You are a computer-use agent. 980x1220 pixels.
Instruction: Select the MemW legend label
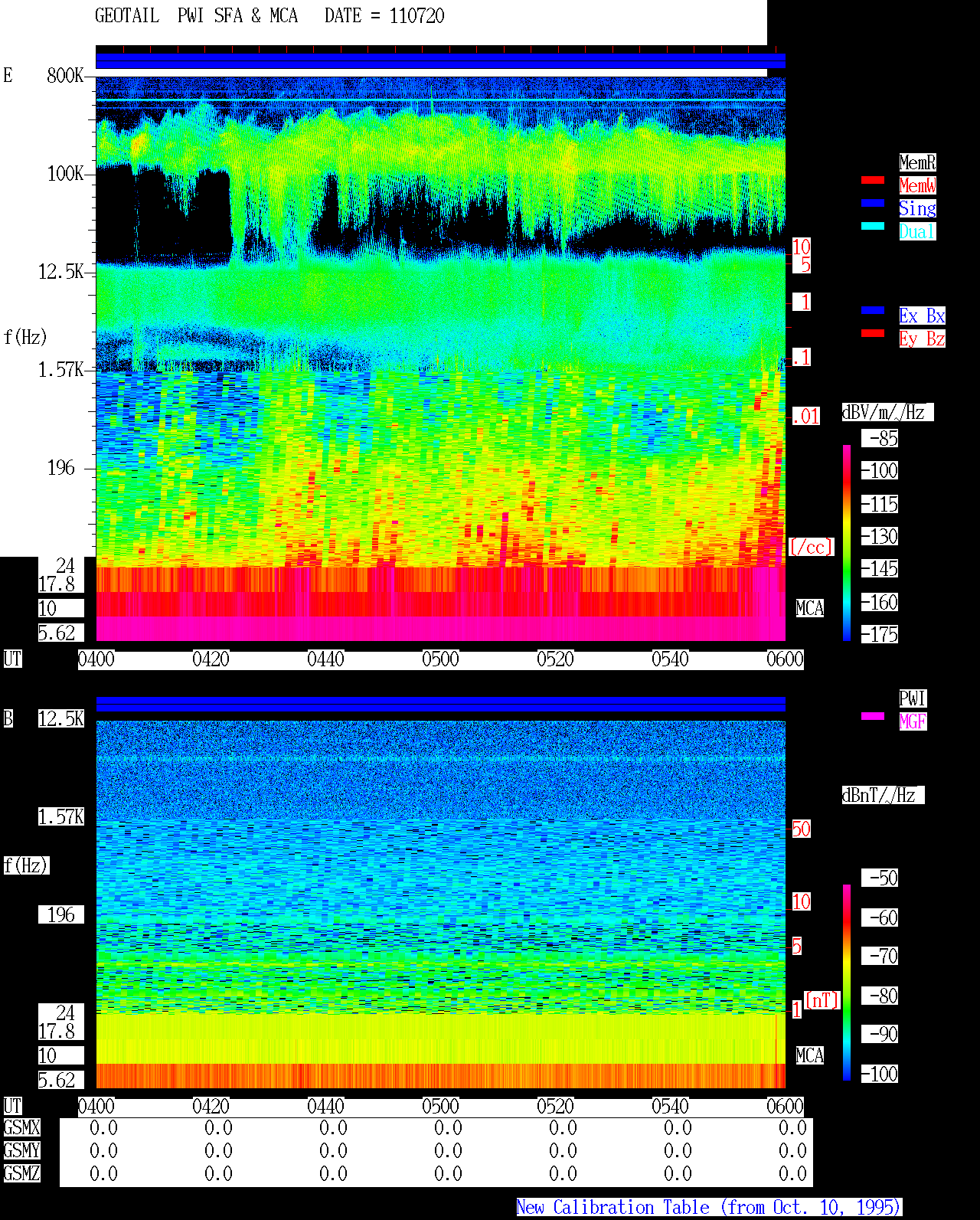coord(917,185)
